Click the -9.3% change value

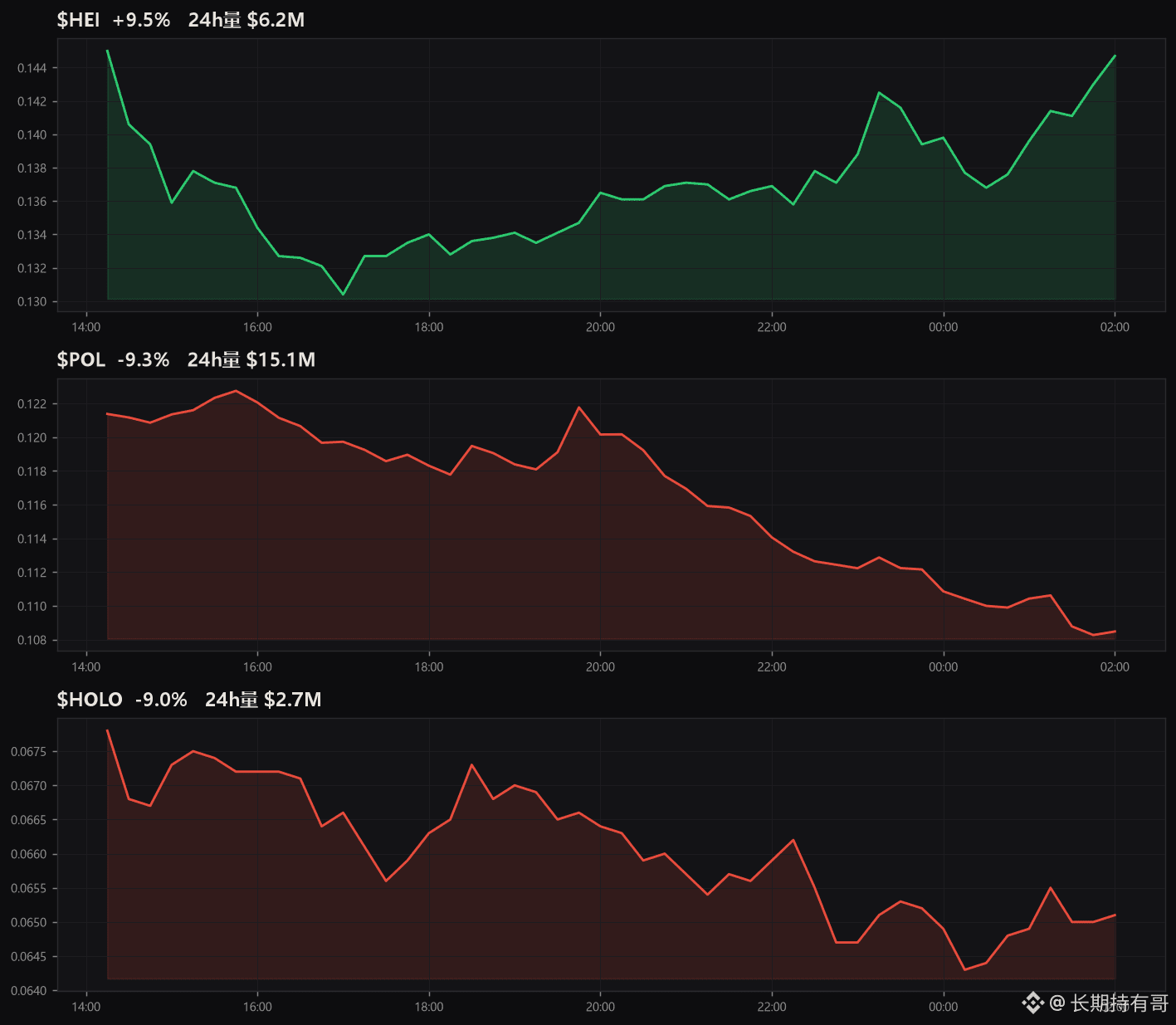(x=144, y=359)
